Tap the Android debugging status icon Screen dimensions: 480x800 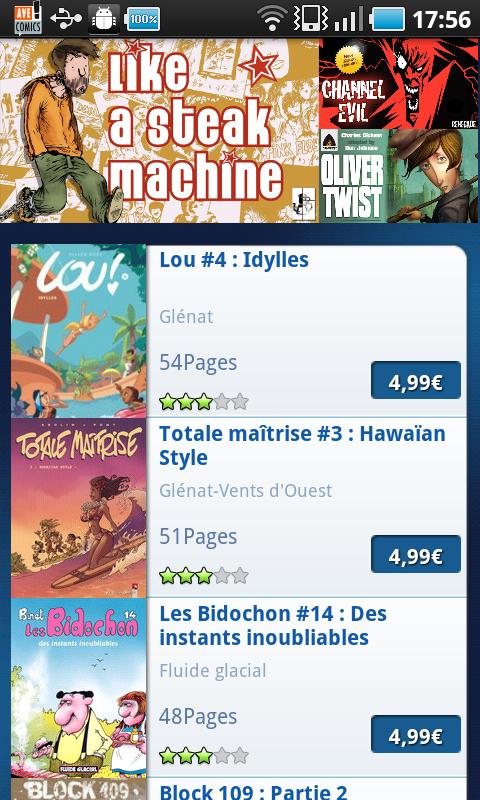104,19
